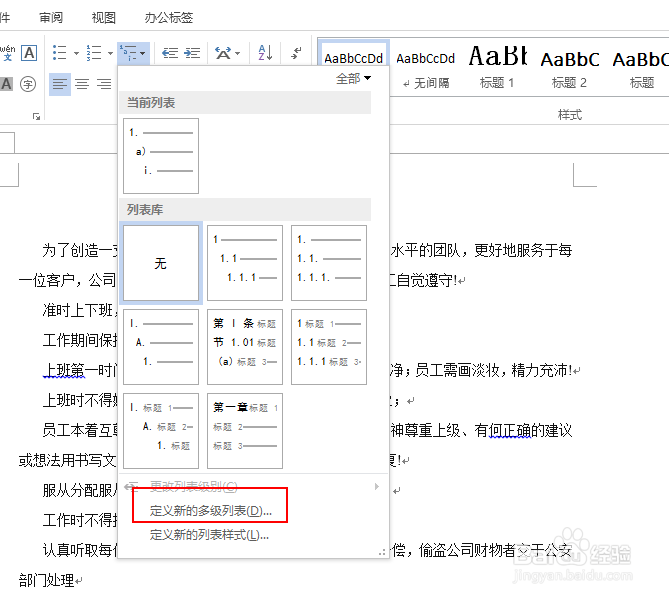669x599 pixels.
Task: Select the current list 1. a) i. thumbnail
Action: pos(161,156)
